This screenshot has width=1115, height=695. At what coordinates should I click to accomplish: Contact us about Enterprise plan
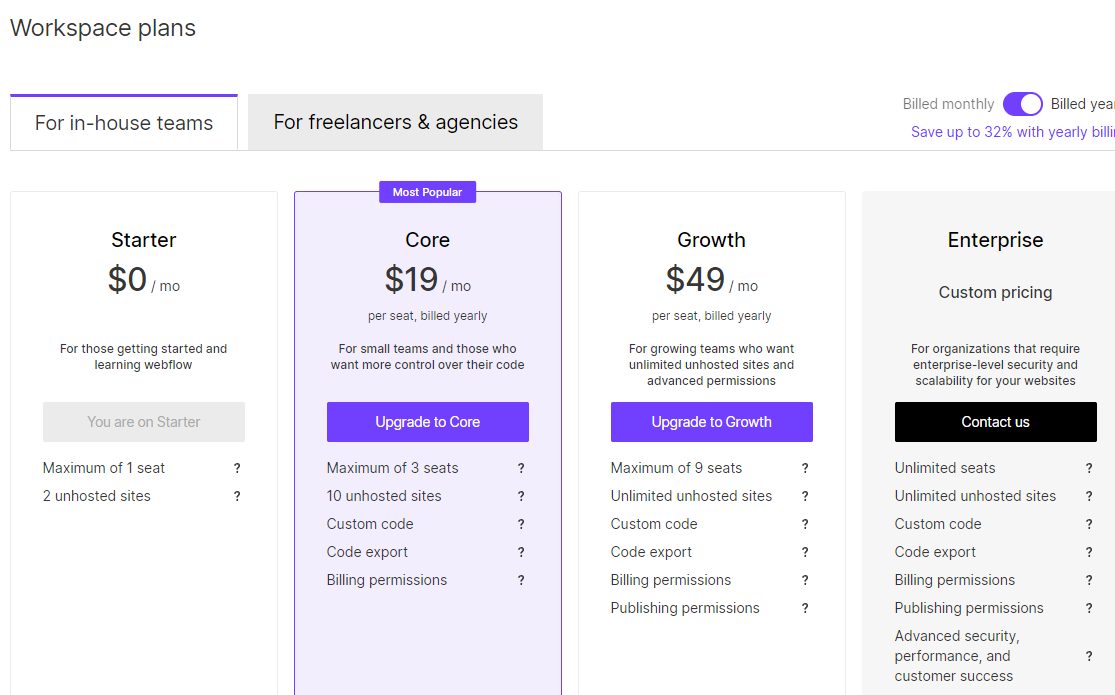pos(996,422)
